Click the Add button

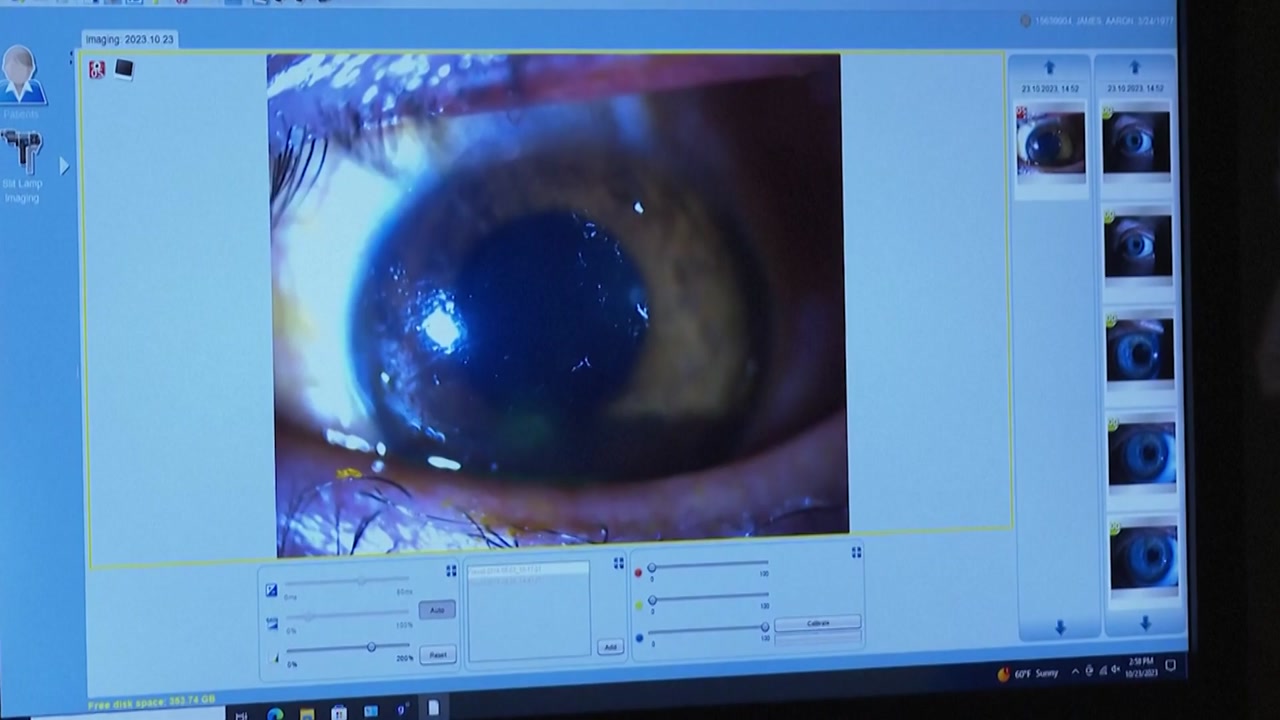click(610, 647)
